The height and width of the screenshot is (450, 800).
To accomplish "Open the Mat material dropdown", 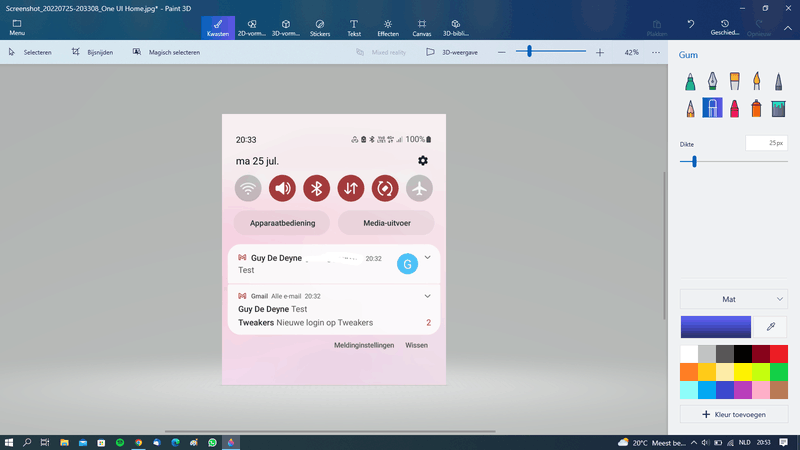I will [x=734, y=299].
